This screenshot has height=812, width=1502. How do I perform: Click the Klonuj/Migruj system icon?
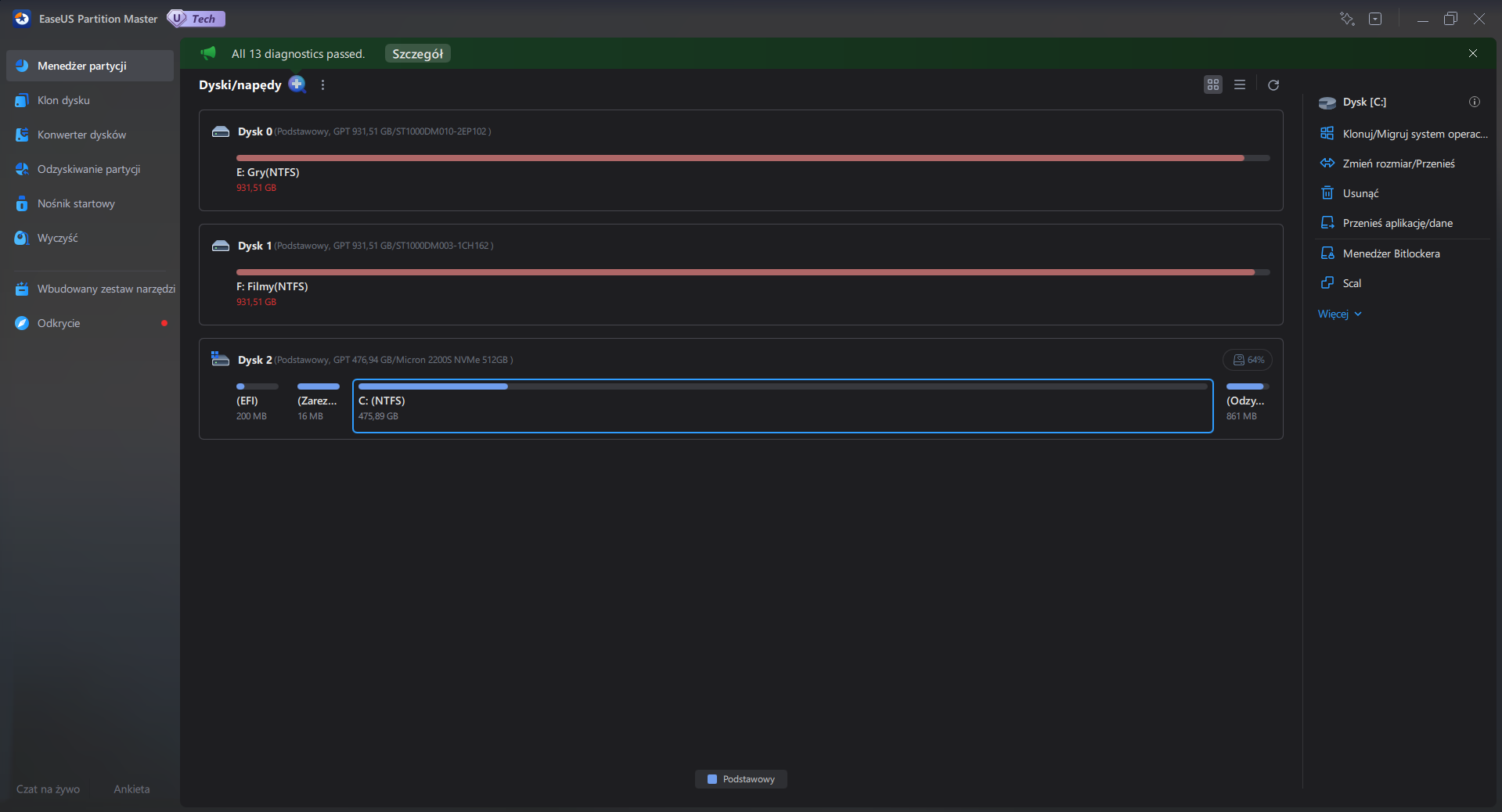tap(1327, 133)
